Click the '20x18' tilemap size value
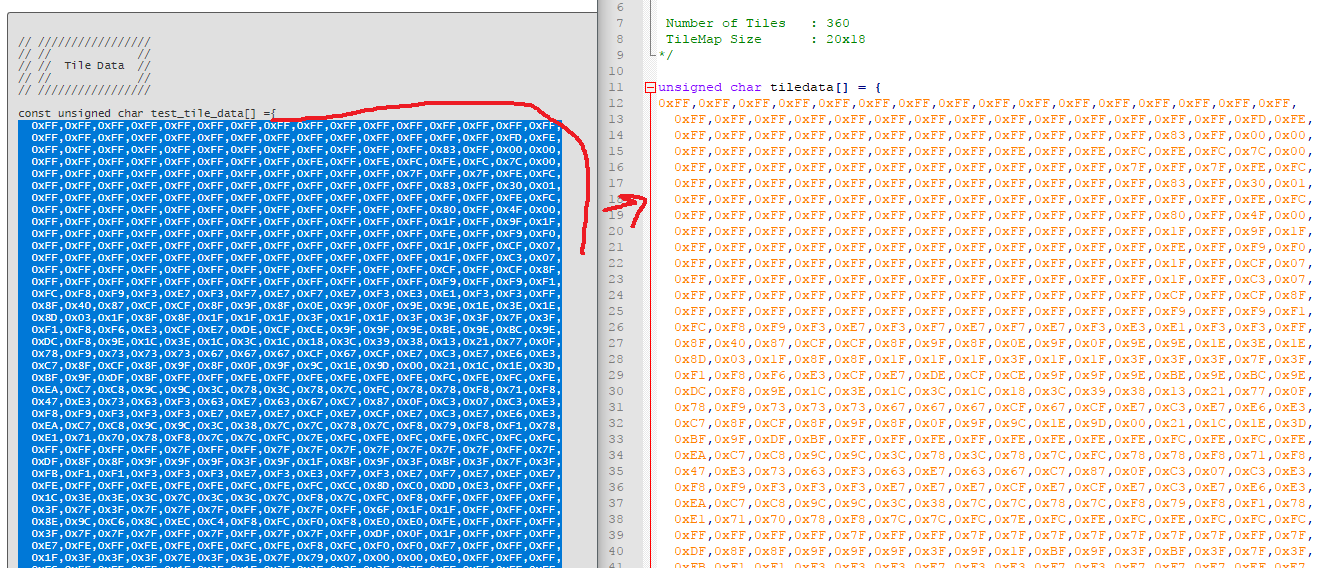Image resolution: width=1319 pixels, height=568 pixels. tap(845, 39)
